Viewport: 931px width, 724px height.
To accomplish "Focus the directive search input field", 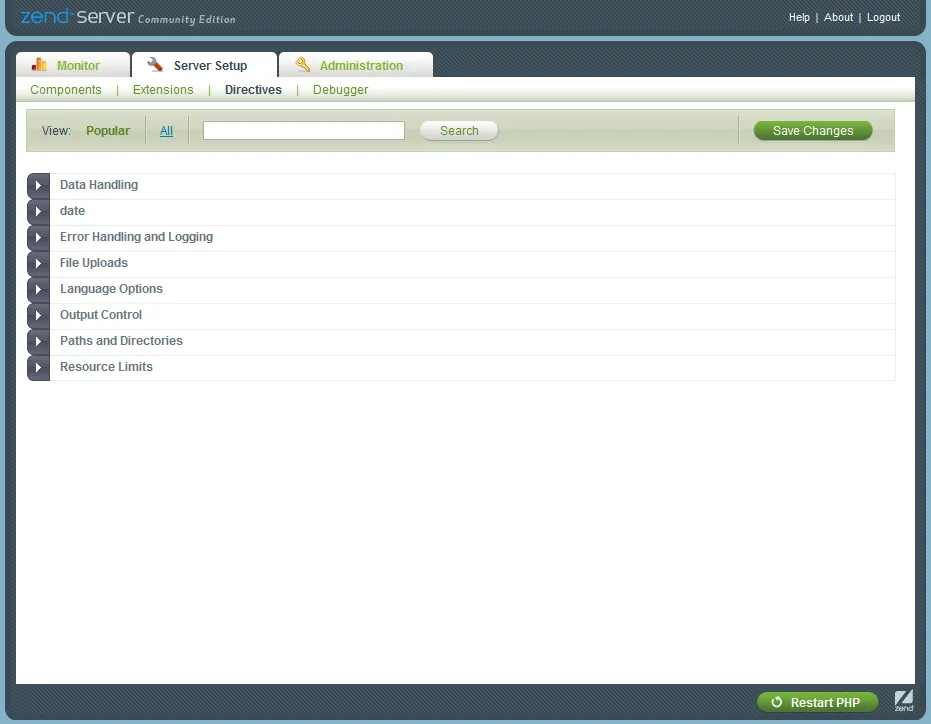I will pyautogui.click(x=304, y=131).
